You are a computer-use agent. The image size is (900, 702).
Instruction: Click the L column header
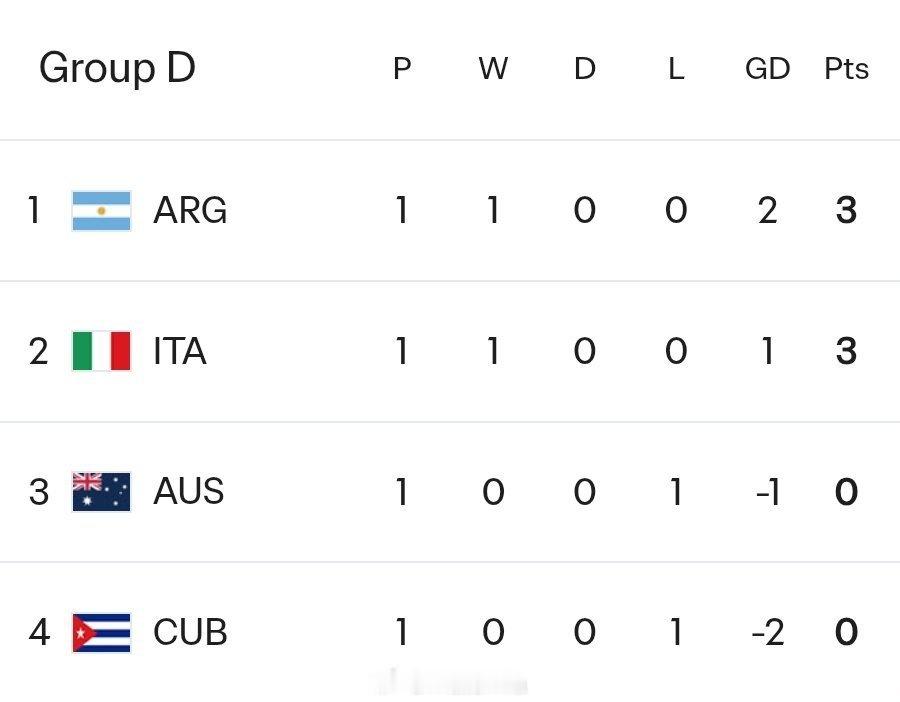coord(676,69)
